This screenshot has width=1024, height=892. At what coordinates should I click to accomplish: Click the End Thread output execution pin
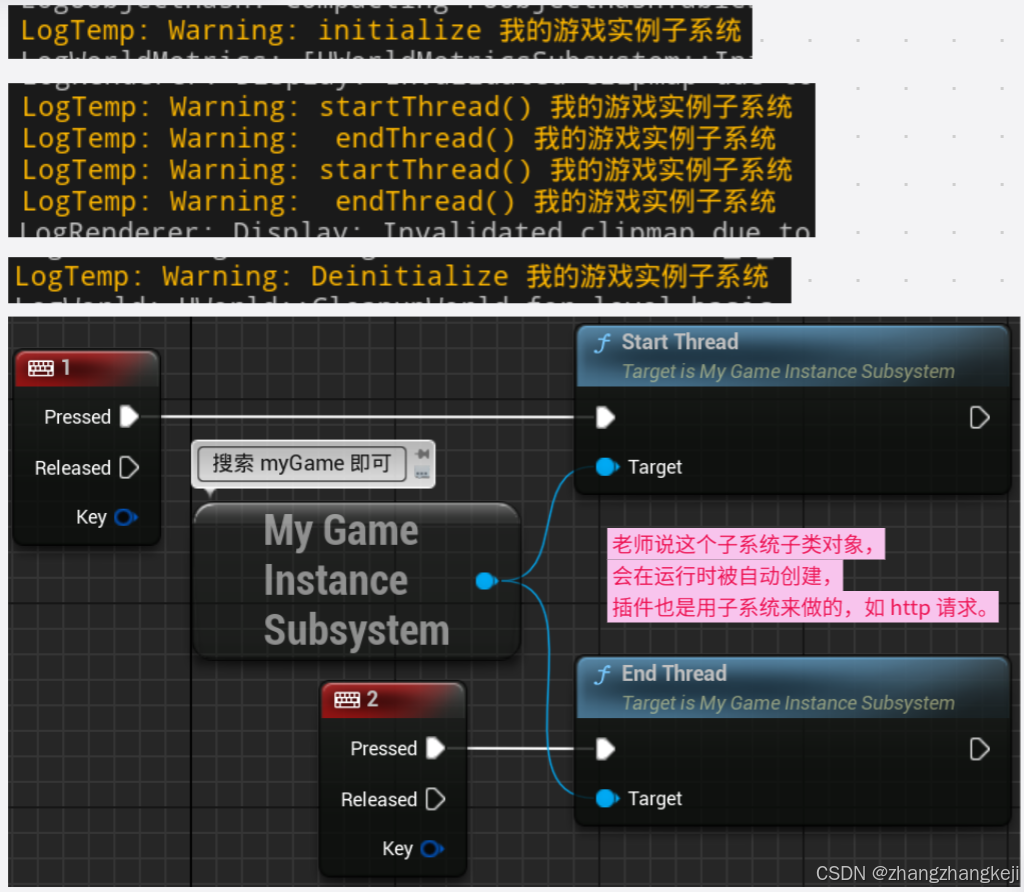[x=980, y=749]
